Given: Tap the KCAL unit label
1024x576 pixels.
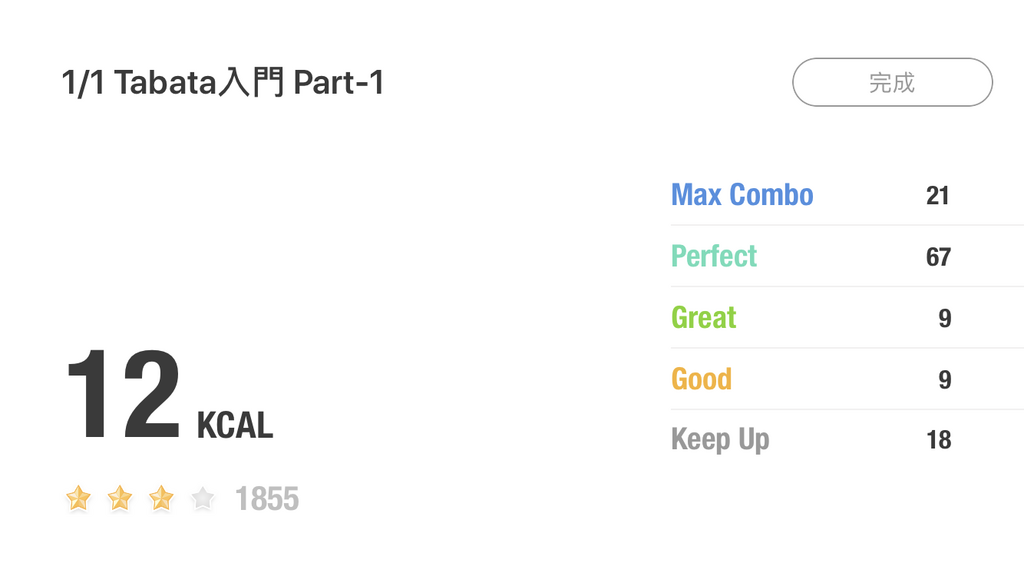Looking at the screenshot, I should coord(235,425).
